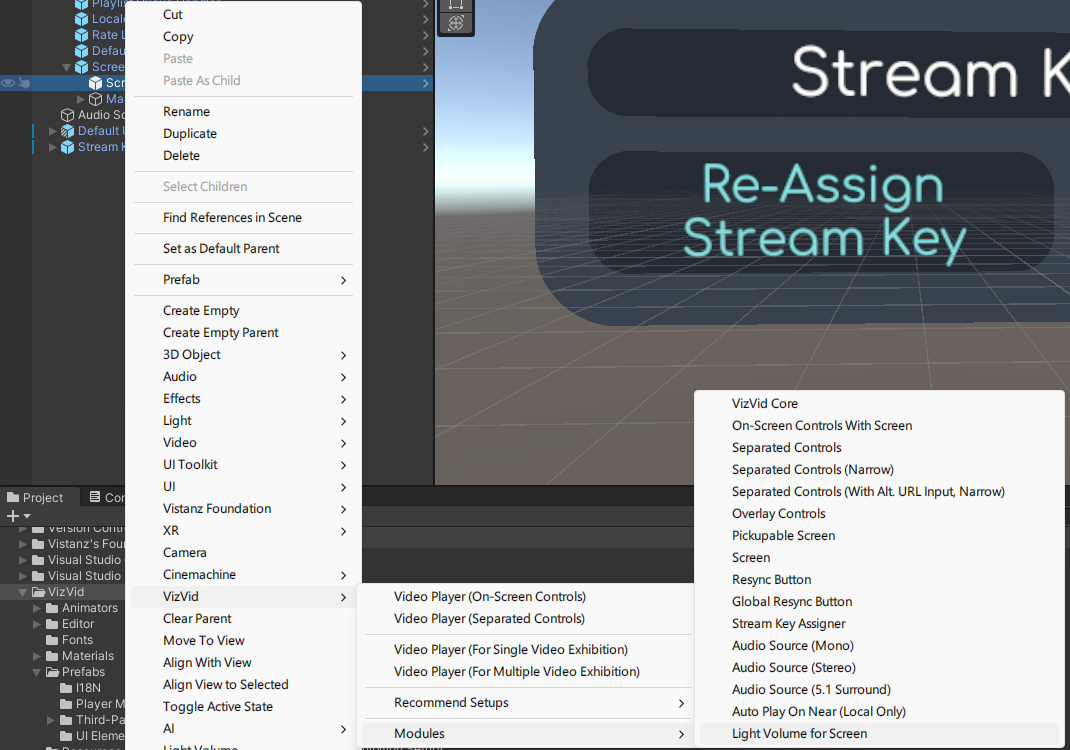Click the Rate L prefab cube icon
Viewport: 1070px width, 750px height.
point(82,35)
